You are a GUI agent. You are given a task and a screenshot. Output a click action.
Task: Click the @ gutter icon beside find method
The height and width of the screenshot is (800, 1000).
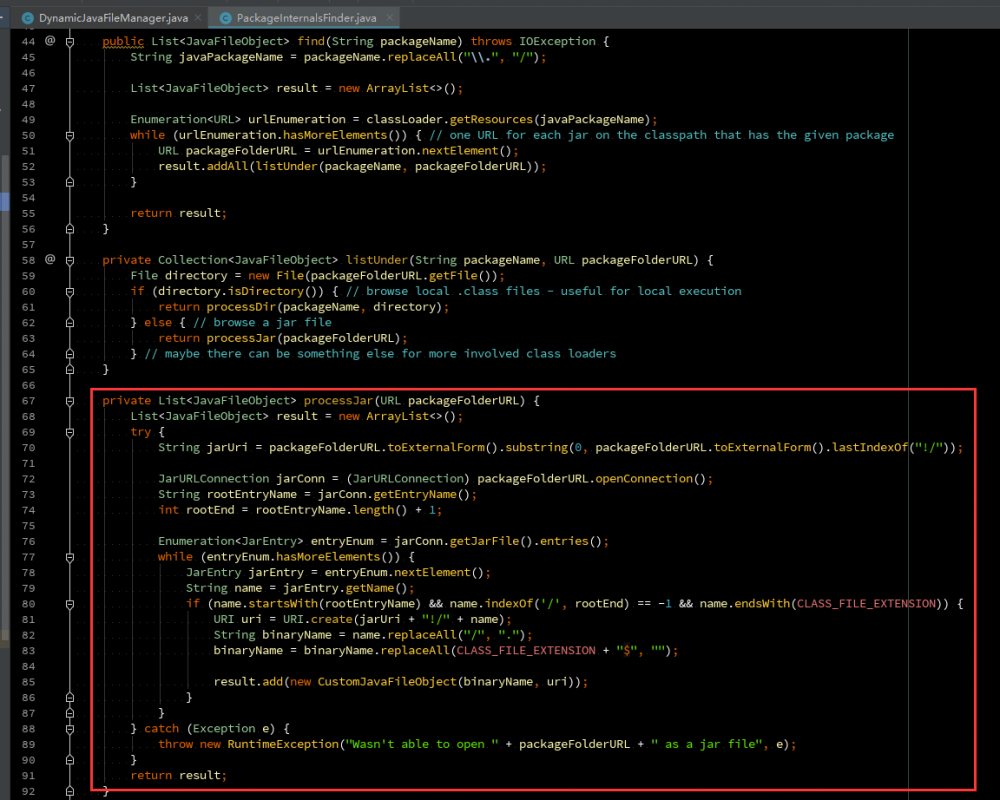(x=50, y=41)
